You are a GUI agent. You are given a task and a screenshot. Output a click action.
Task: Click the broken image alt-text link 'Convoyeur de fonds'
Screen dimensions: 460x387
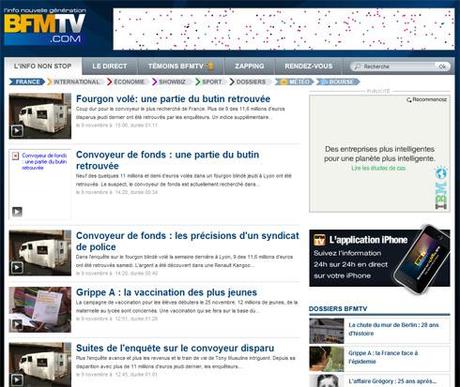coord(44,161)
